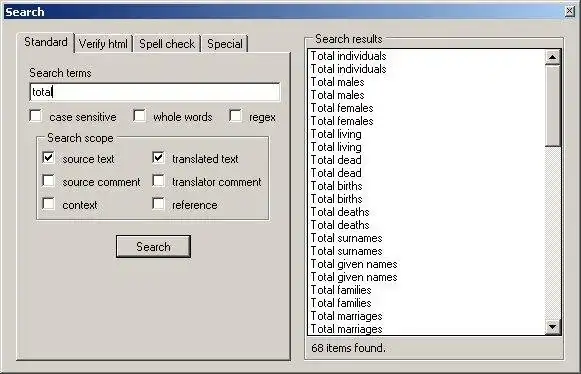Viewport: 581px width, 374px height.
Task: Switch to the Special tab
Action: pos(225,44)
